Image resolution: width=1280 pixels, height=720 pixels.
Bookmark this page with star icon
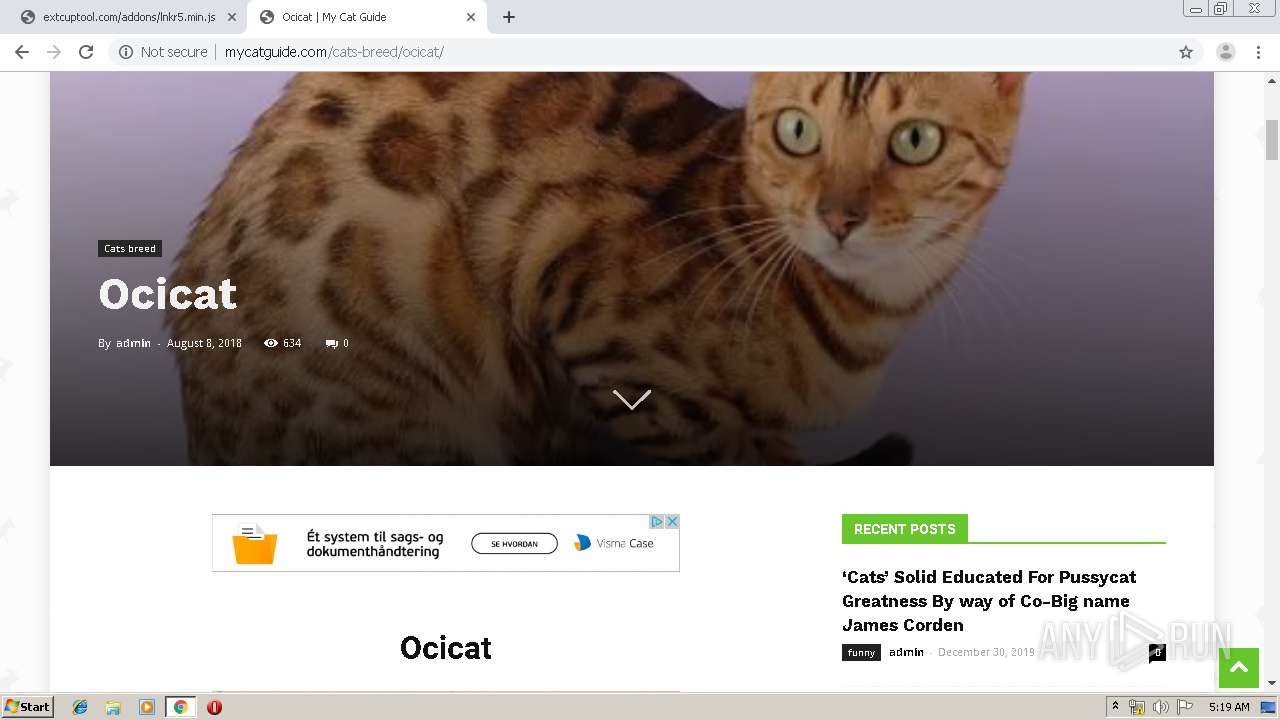(x=1186, y=52)
